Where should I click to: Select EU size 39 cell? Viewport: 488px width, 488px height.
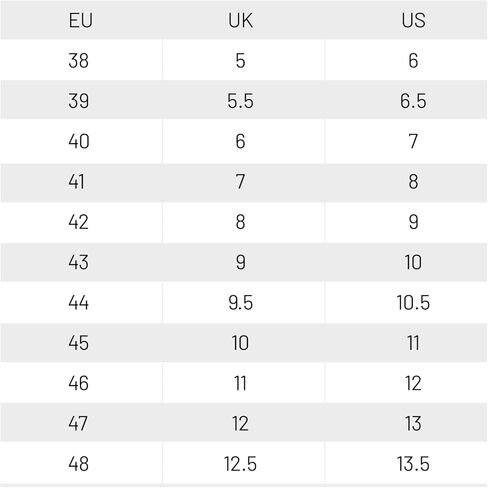pyautogui.click(x=79, y=101)
